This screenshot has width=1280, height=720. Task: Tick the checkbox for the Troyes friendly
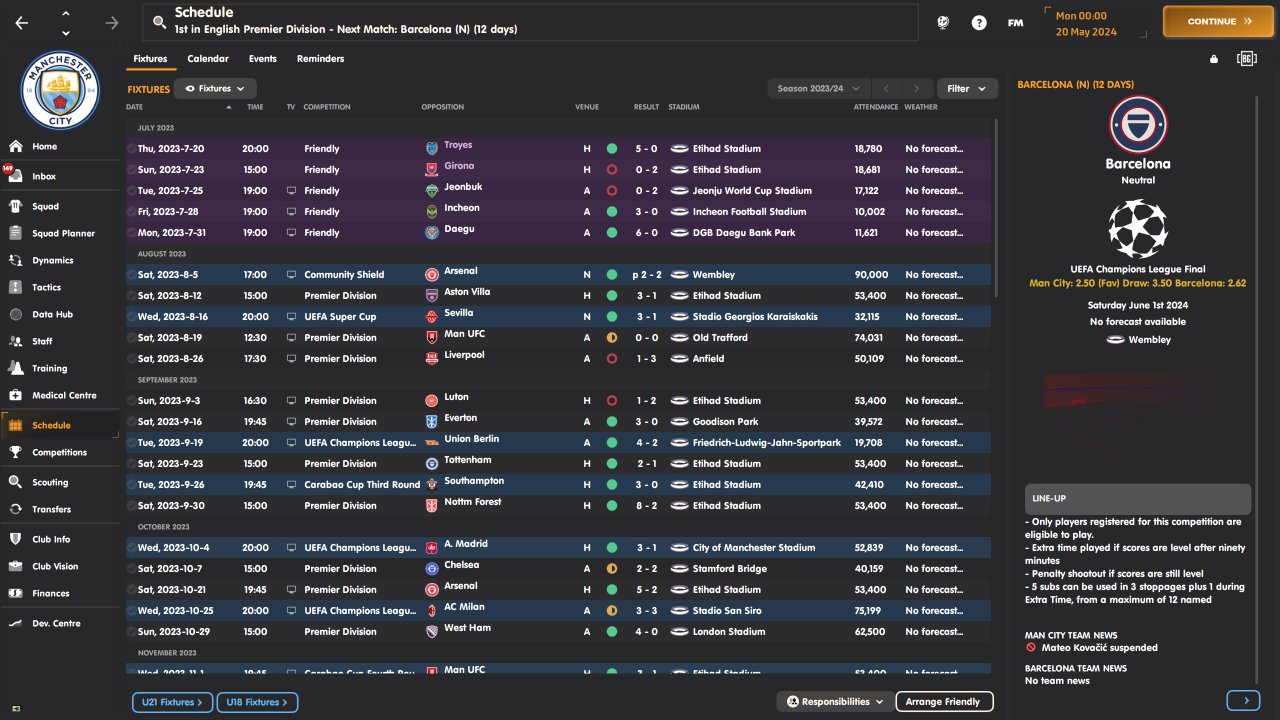pyautogui.click(x=131, y=148)
